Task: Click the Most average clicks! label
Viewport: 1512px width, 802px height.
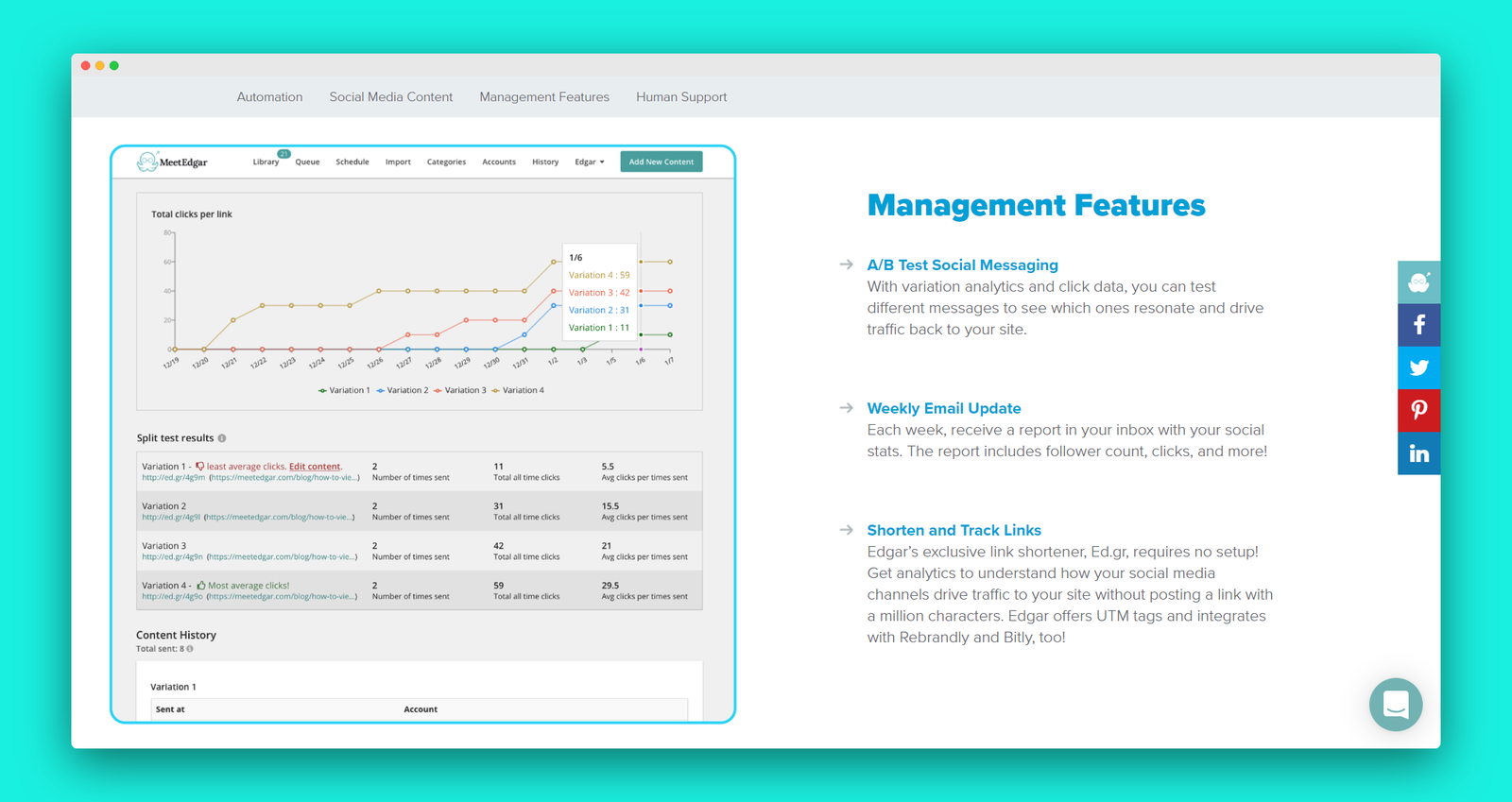Action: pyautogui.click(x=249, y=586)
